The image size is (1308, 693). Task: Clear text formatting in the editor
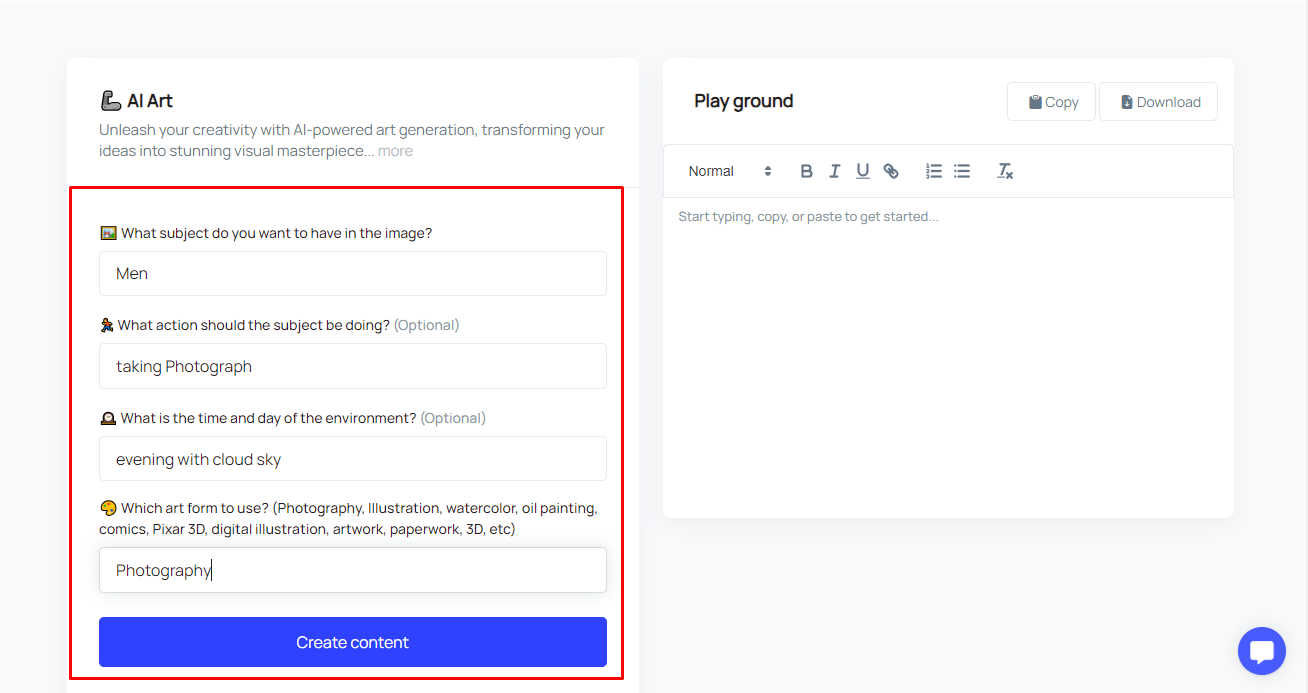(x=1005, y=171)
